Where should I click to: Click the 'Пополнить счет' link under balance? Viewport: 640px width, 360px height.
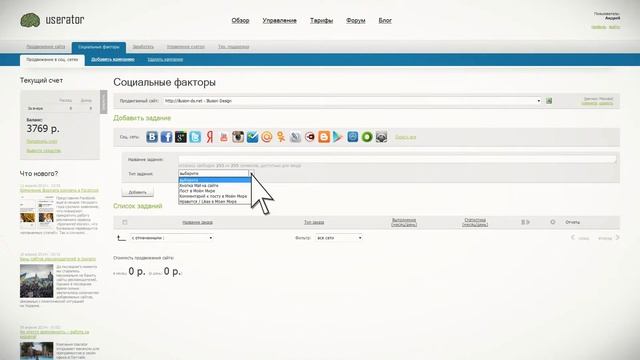point(42,141)
